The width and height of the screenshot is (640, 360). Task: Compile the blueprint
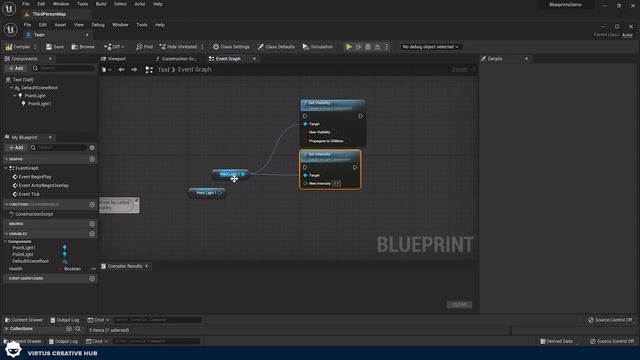coord(18,47)
